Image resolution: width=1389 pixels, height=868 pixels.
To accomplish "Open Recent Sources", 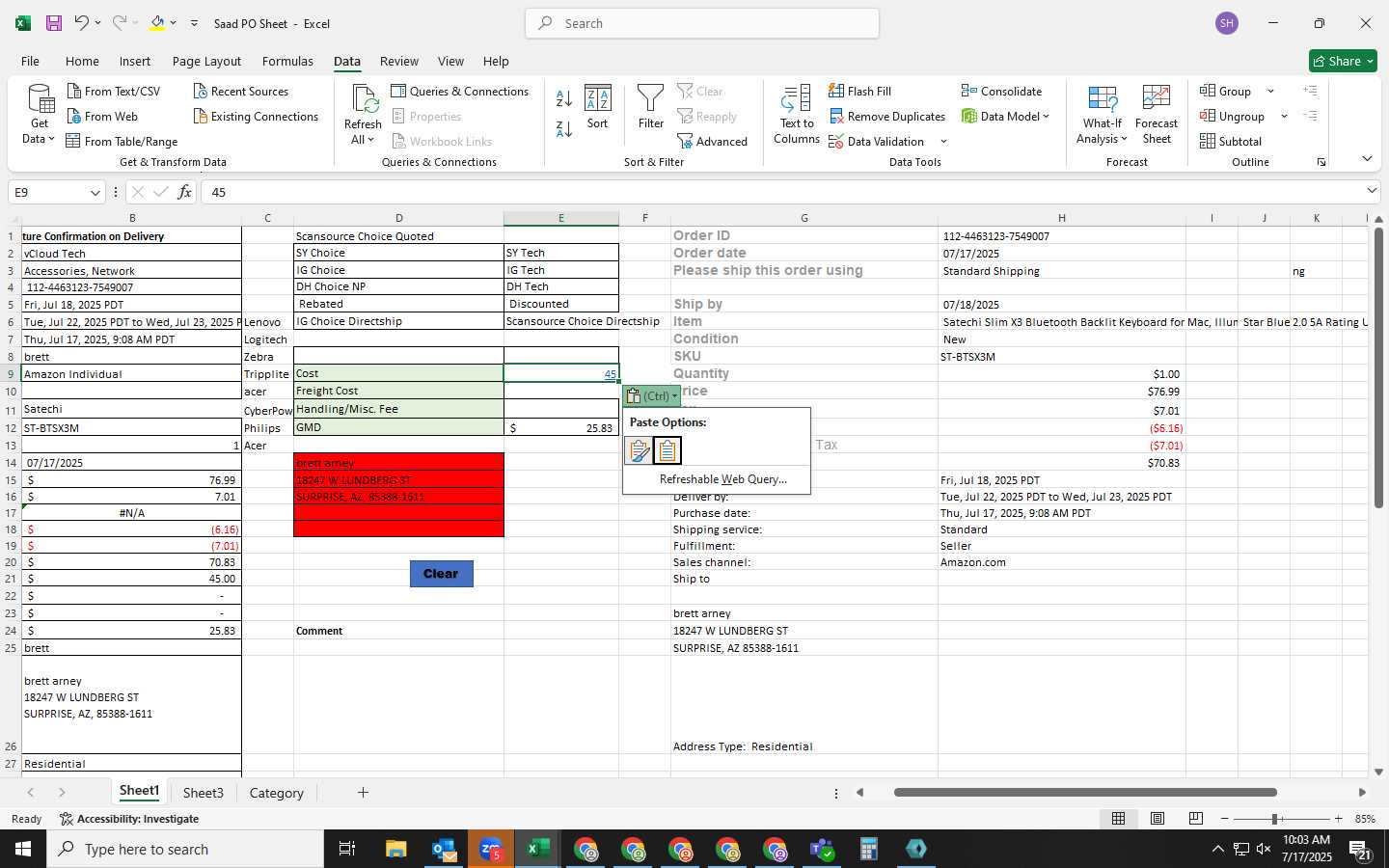I will point(241,91).
